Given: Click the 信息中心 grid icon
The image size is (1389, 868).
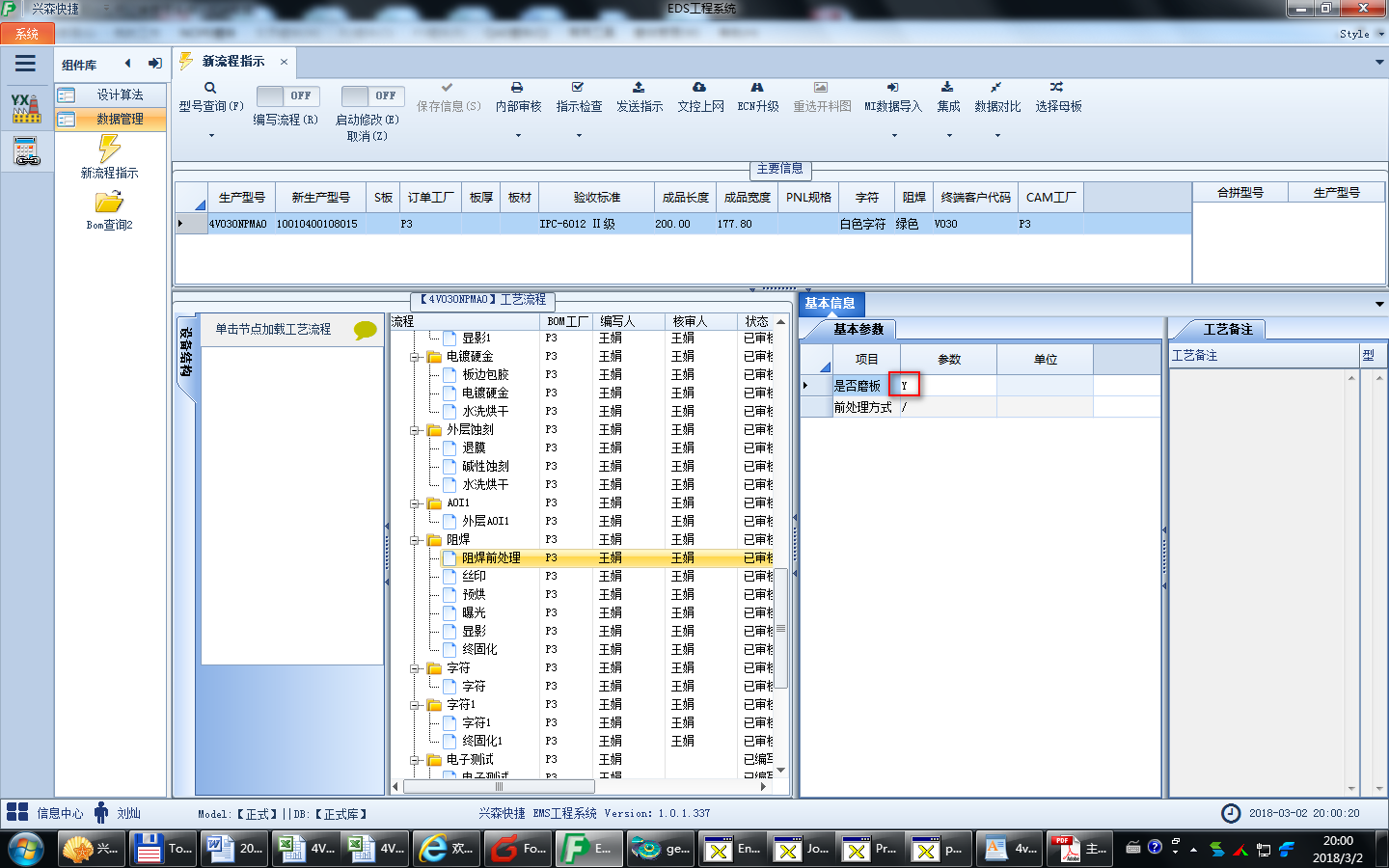Looking at the screenshot, I should (x=17, y=812).
